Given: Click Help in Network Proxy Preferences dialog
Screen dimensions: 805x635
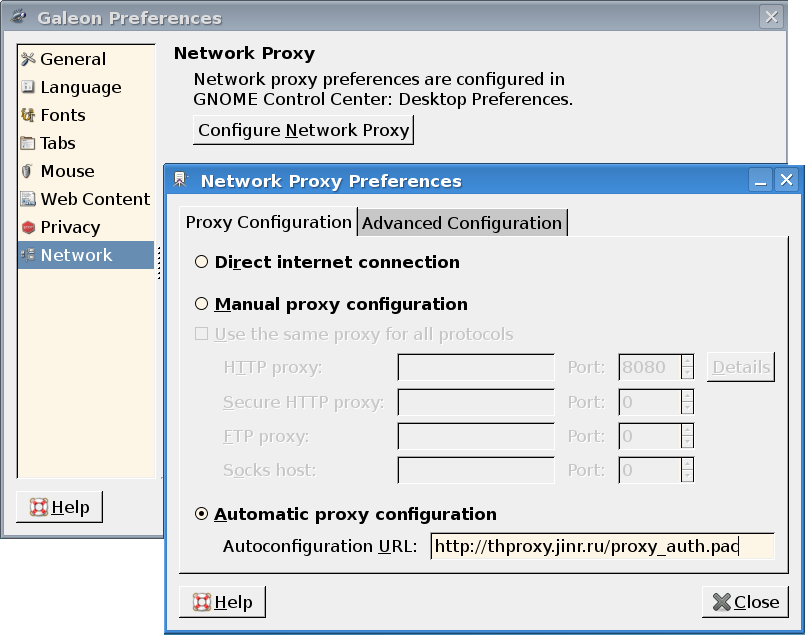Looking at the screenshot, I should [222, 602].
